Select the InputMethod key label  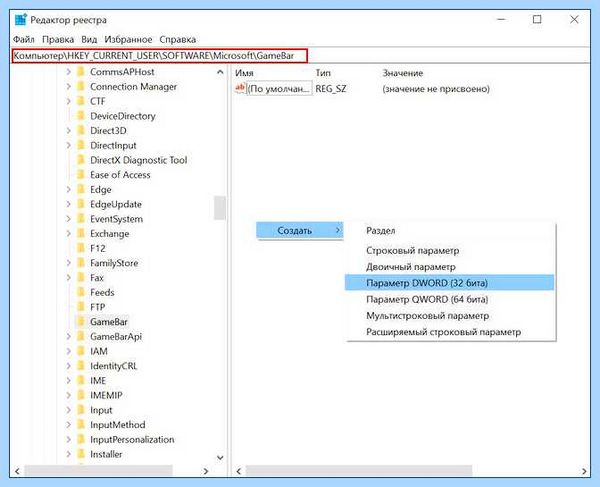click(118, 425)
